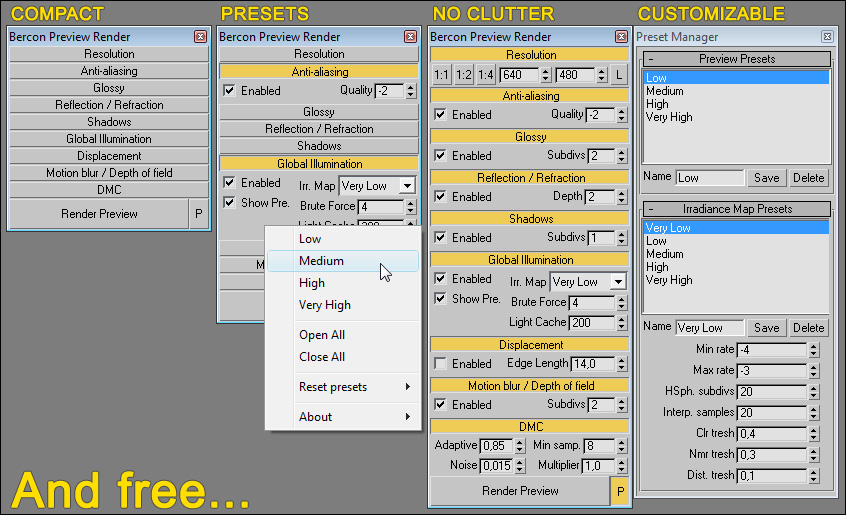
Task: Click the 1:4 resolution ratio button
Action: click(486, 75)
